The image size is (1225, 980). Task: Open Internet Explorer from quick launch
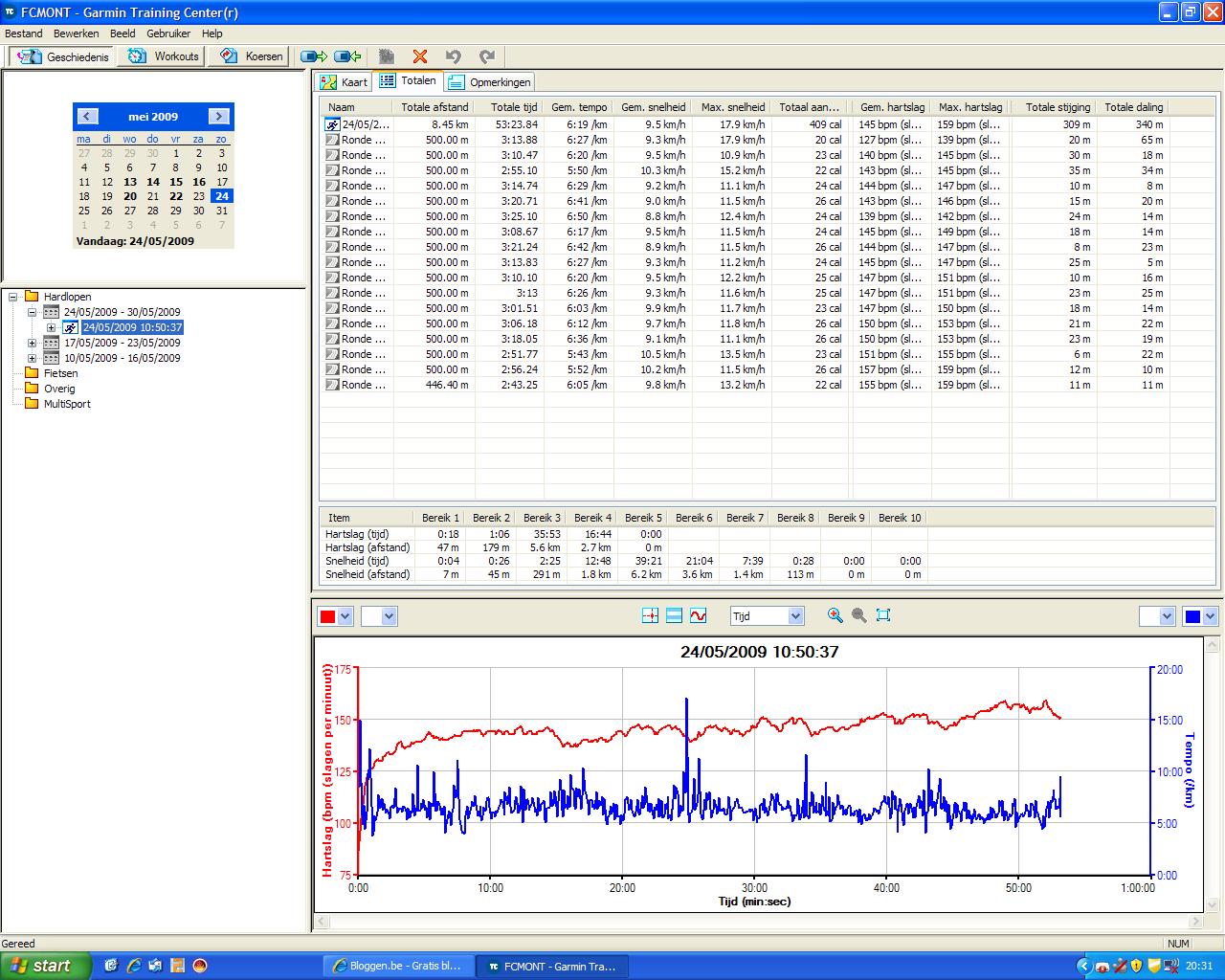point(133,966)
